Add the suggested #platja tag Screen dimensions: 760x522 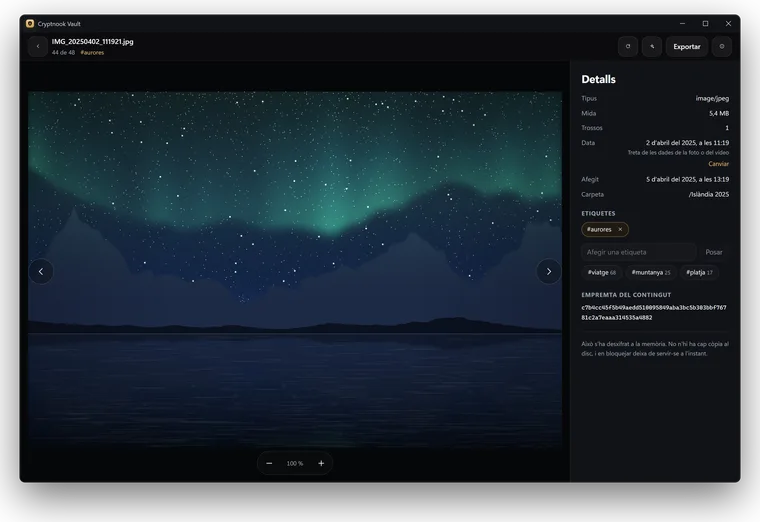pos(699,272)
